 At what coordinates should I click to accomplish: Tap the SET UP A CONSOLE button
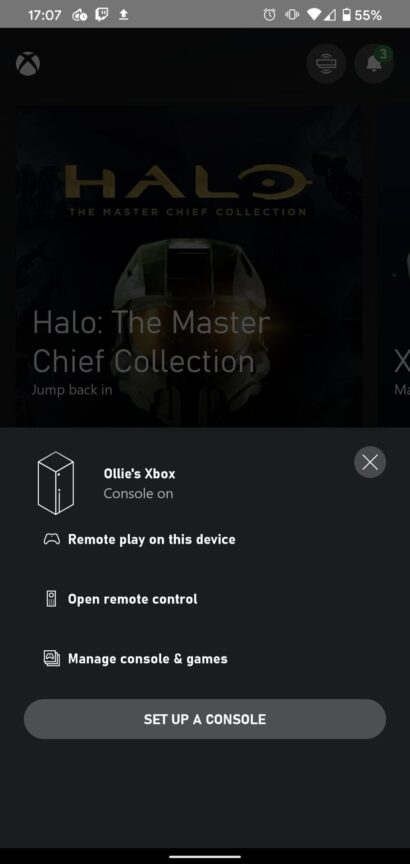point(205,719)
